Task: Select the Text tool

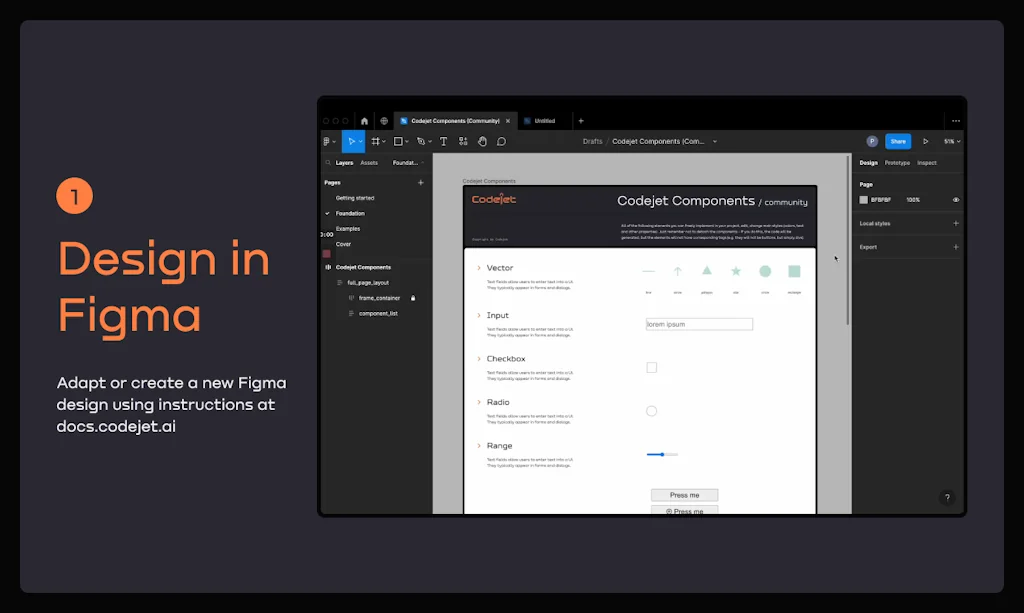Action: 444,141
